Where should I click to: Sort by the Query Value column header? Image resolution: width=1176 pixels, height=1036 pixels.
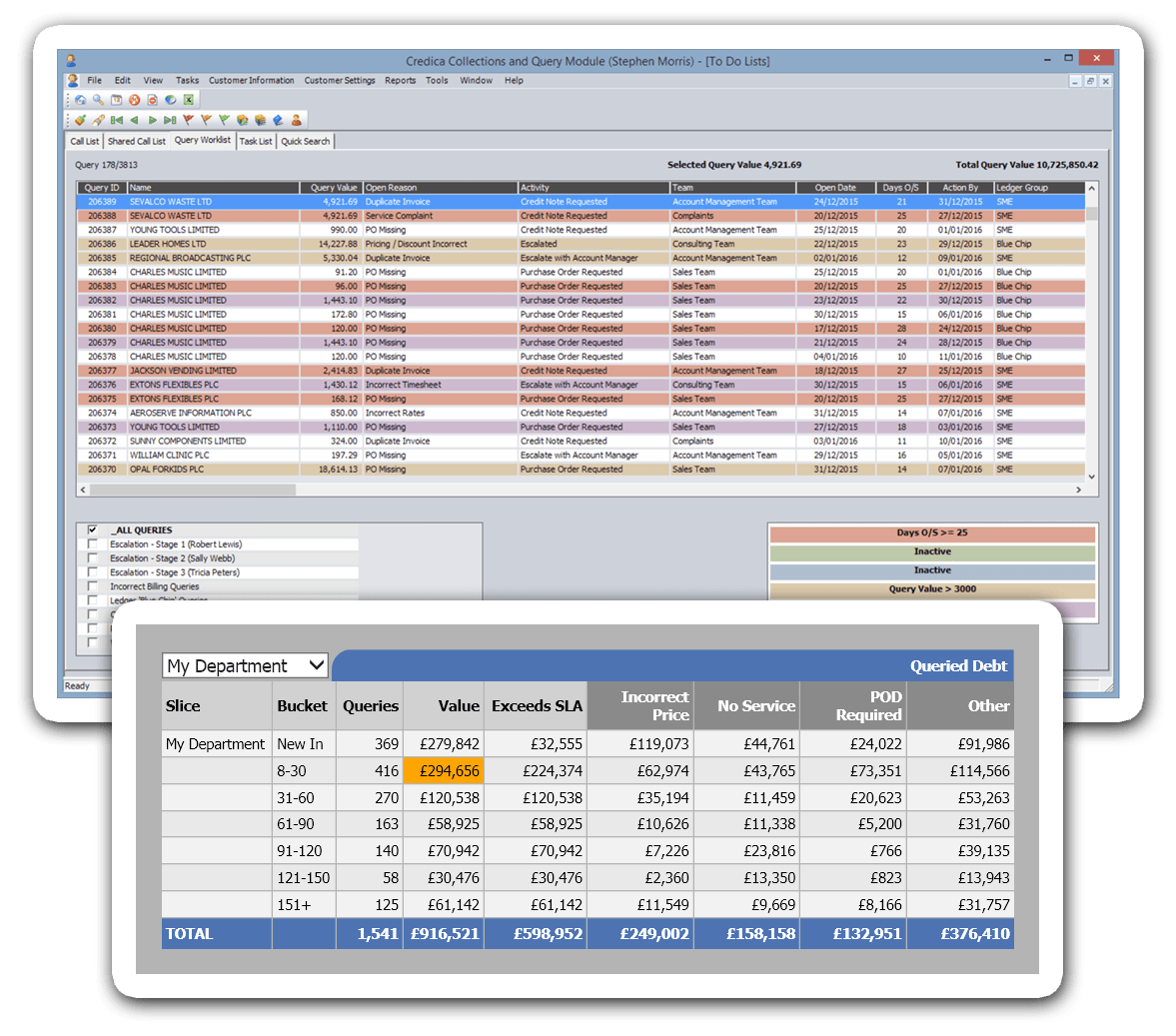coord(332,187)
